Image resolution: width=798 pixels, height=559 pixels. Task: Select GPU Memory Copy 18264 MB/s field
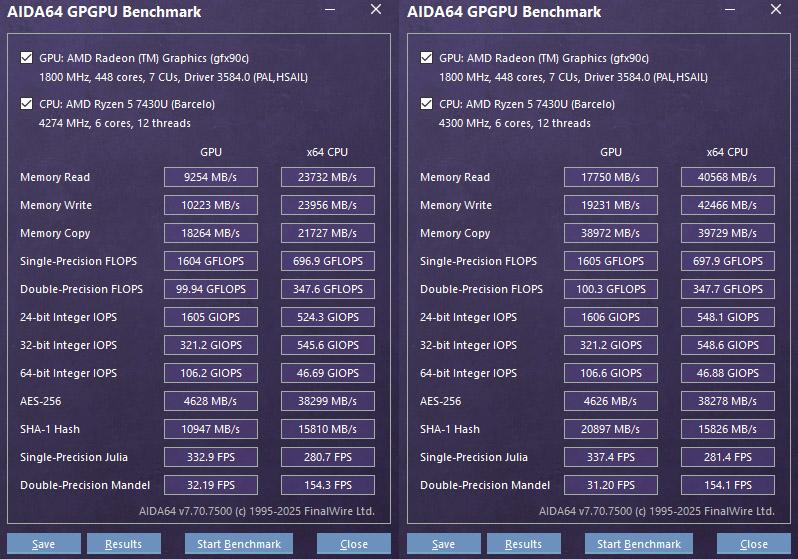point(211,233)
